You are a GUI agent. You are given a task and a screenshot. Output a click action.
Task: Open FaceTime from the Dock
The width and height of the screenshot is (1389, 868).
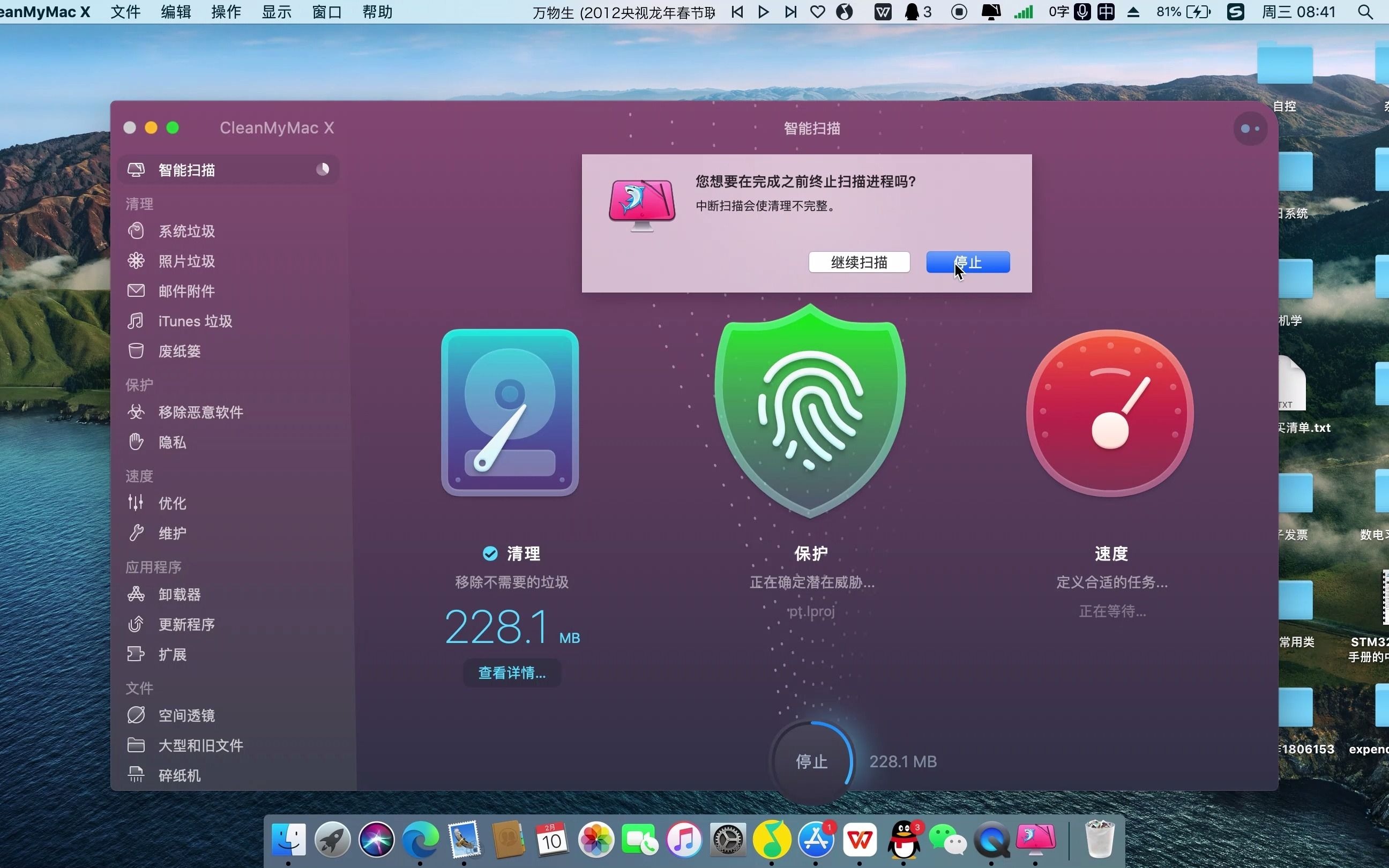tap(640, 839)
